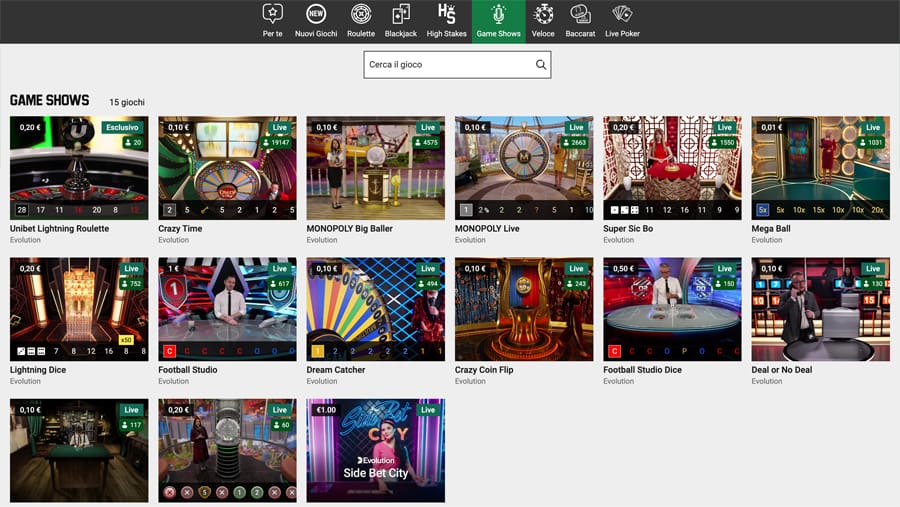Click the 19147 players counter on Crazy Time

coord(276,142)
